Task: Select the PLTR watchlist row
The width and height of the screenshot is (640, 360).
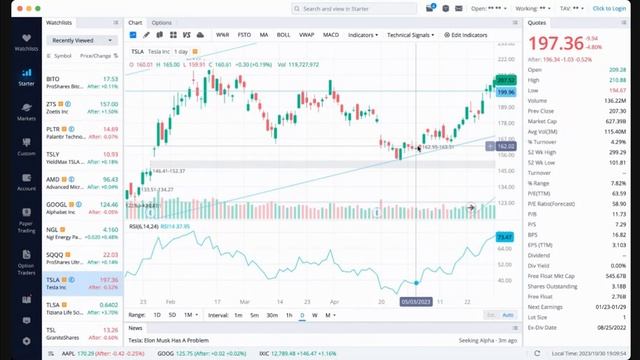Action: click(x=82, y=133)
